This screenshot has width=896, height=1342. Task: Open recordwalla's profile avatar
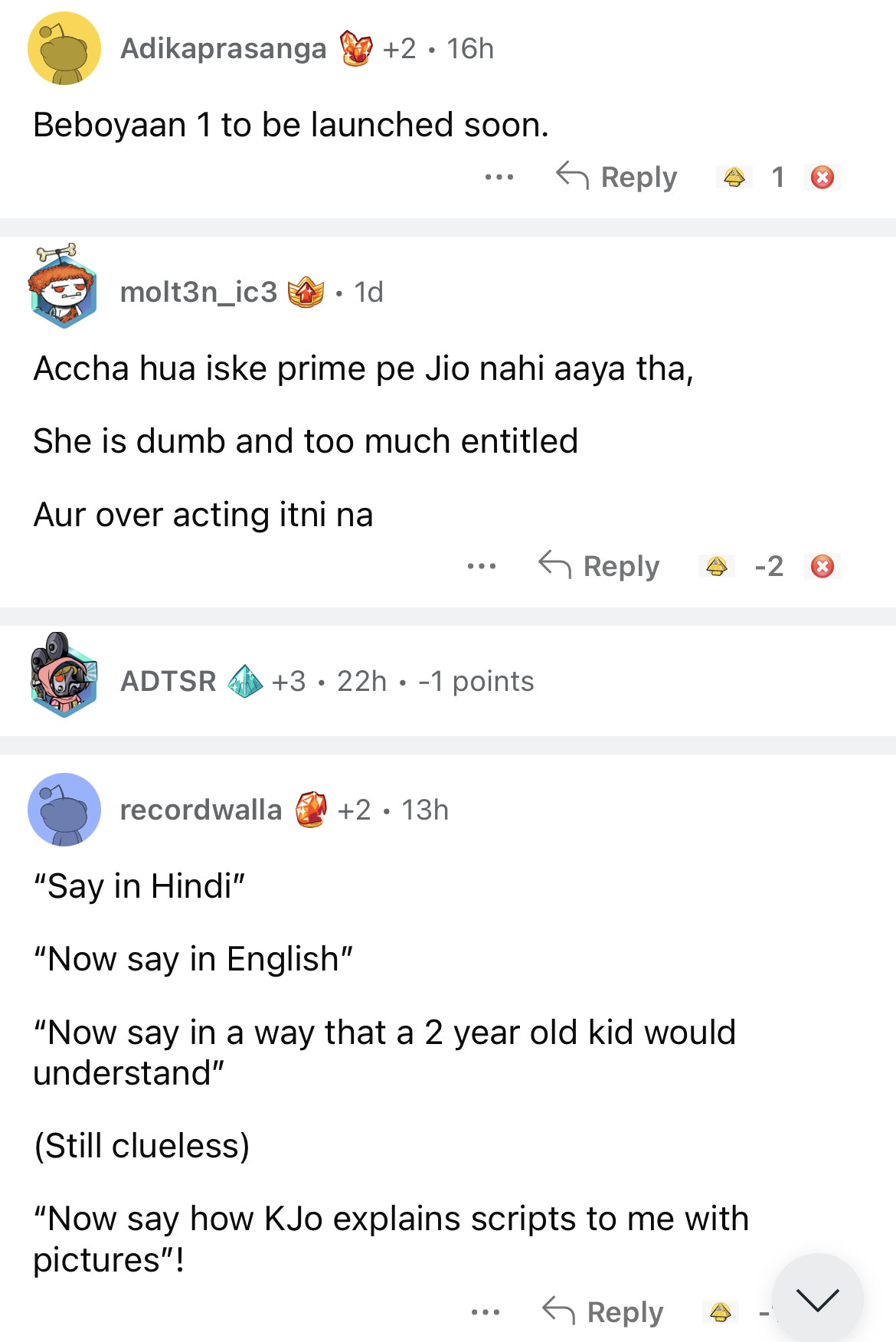pyautogui.click(x=64, y=810)
